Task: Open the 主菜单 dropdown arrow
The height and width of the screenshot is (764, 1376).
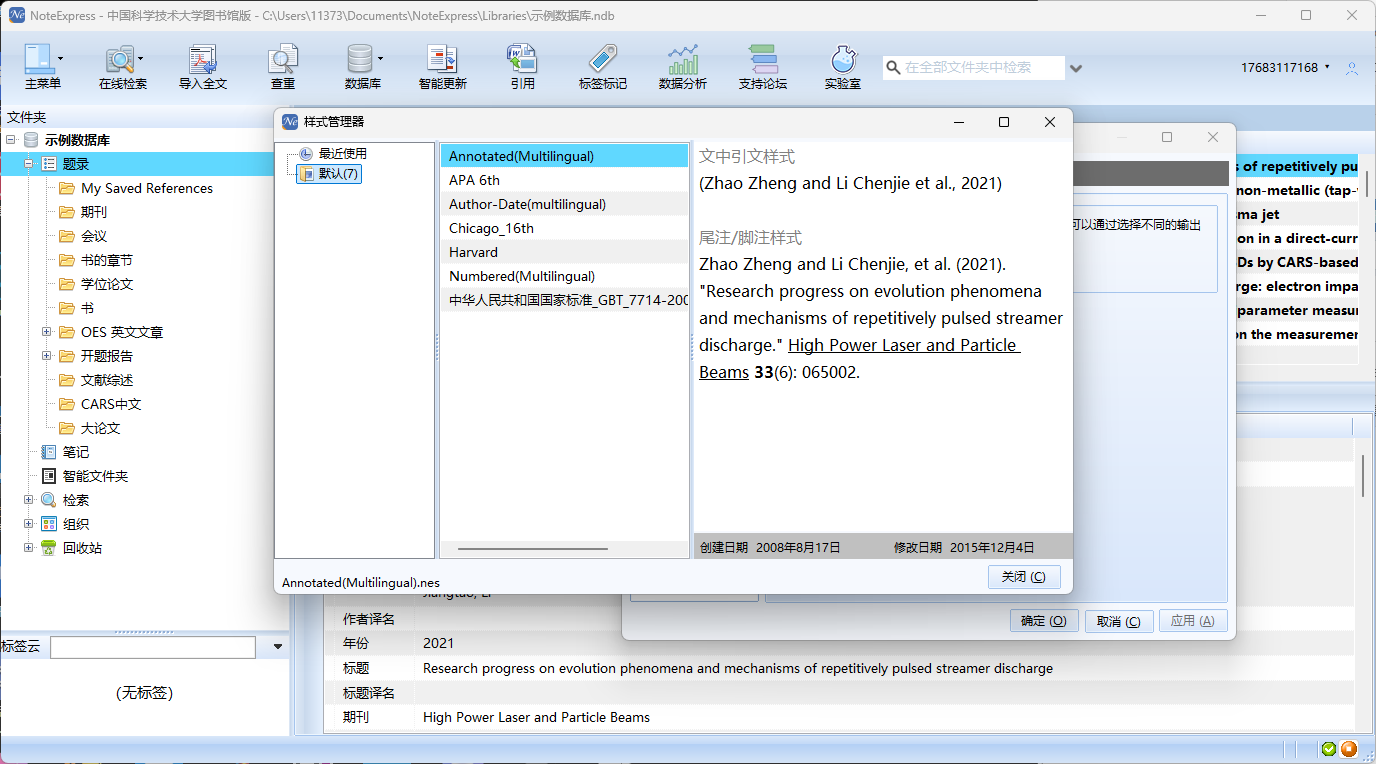Action: 60,58
